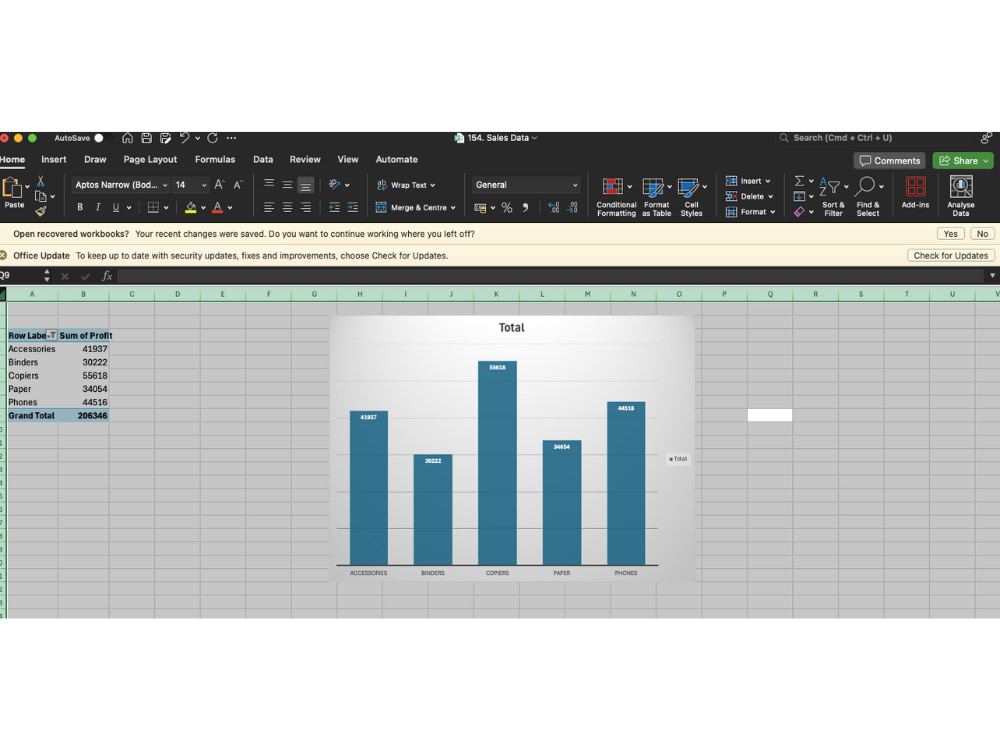The image size is (1000, 750).
Task: Select the Copiers bar in chart
Action: pyautogui.click(x=497, y=463)
